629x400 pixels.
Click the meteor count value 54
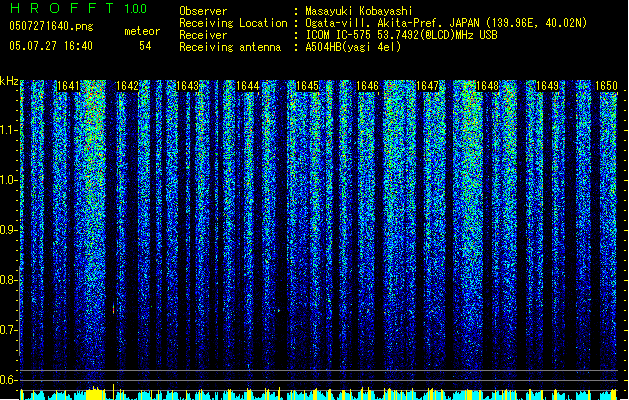(145, 46)
